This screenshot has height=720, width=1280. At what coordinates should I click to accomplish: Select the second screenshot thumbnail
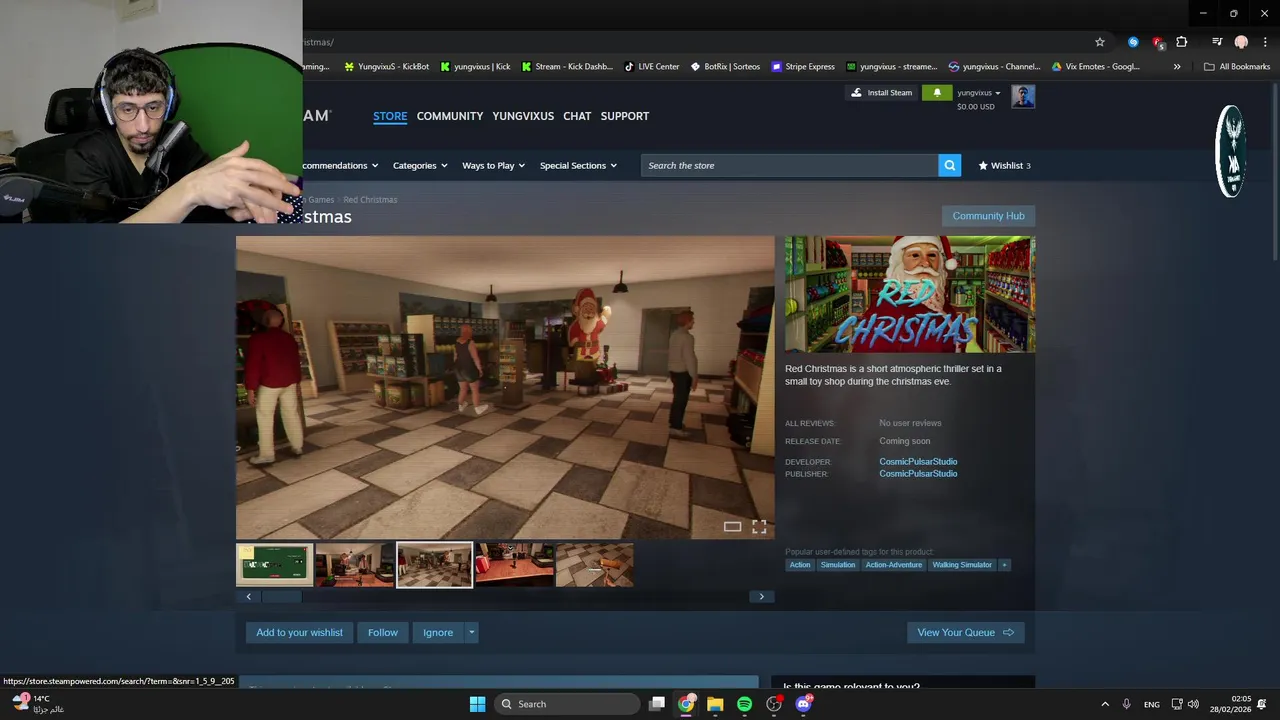[x=354, y=565]
